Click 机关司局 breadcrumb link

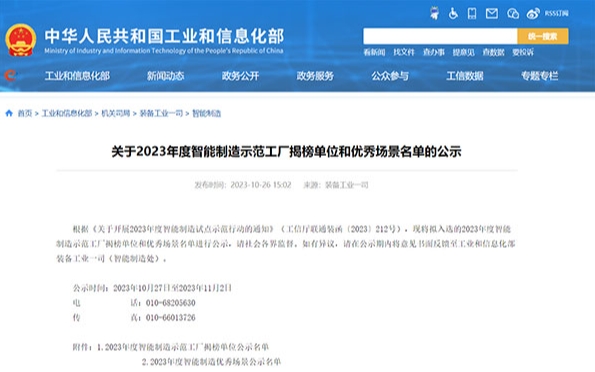[116, 113]
